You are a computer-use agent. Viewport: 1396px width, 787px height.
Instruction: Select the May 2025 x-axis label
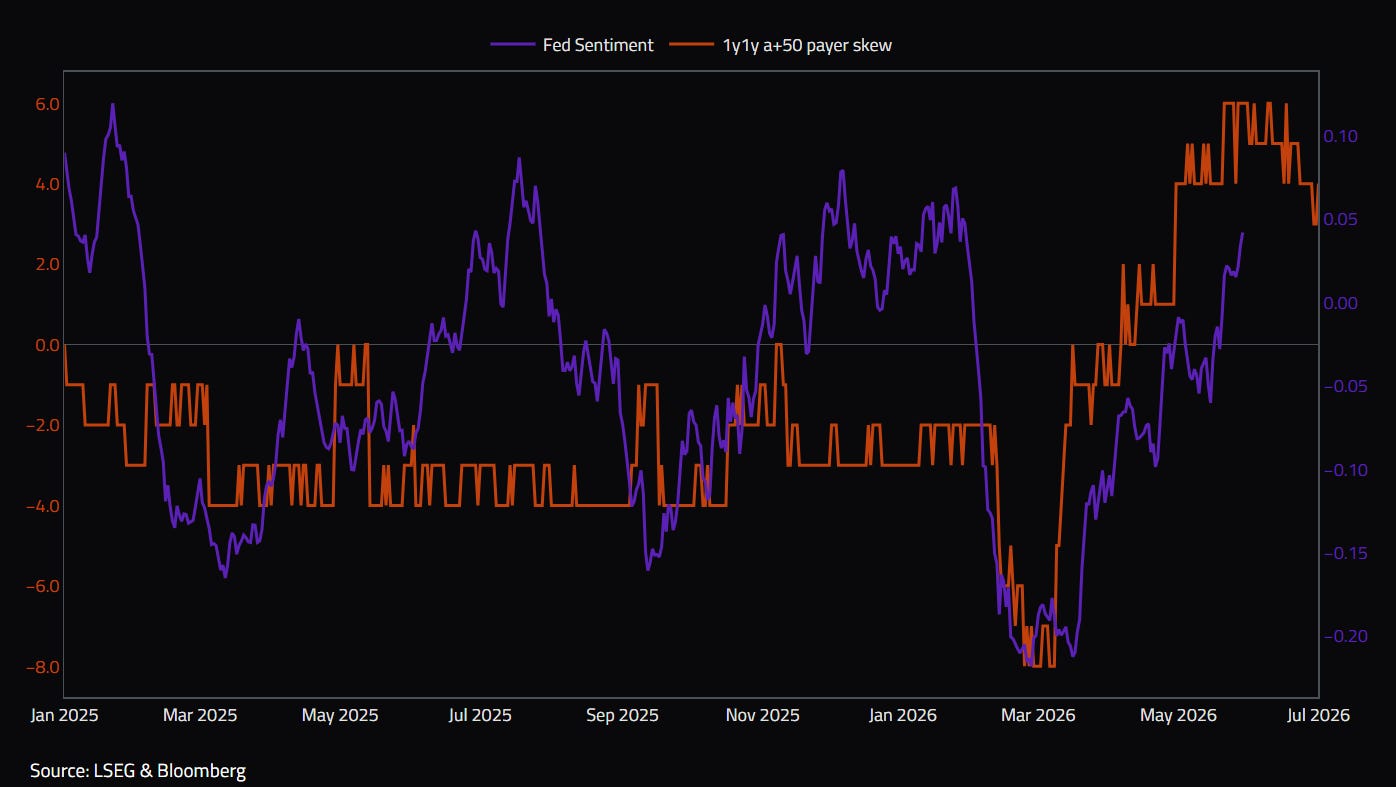pos(340,715)
